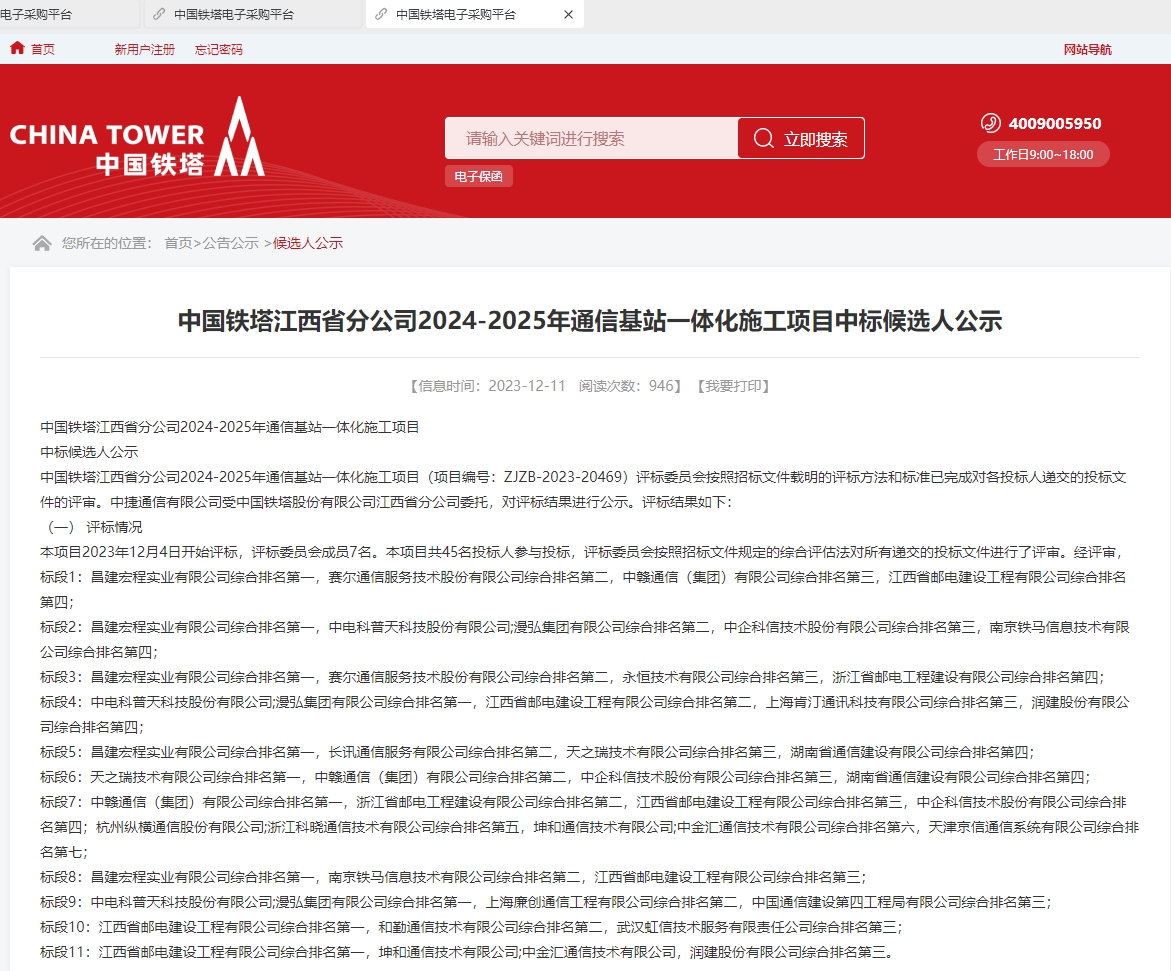Click the 标段9 paragraph line

point(546,902)
